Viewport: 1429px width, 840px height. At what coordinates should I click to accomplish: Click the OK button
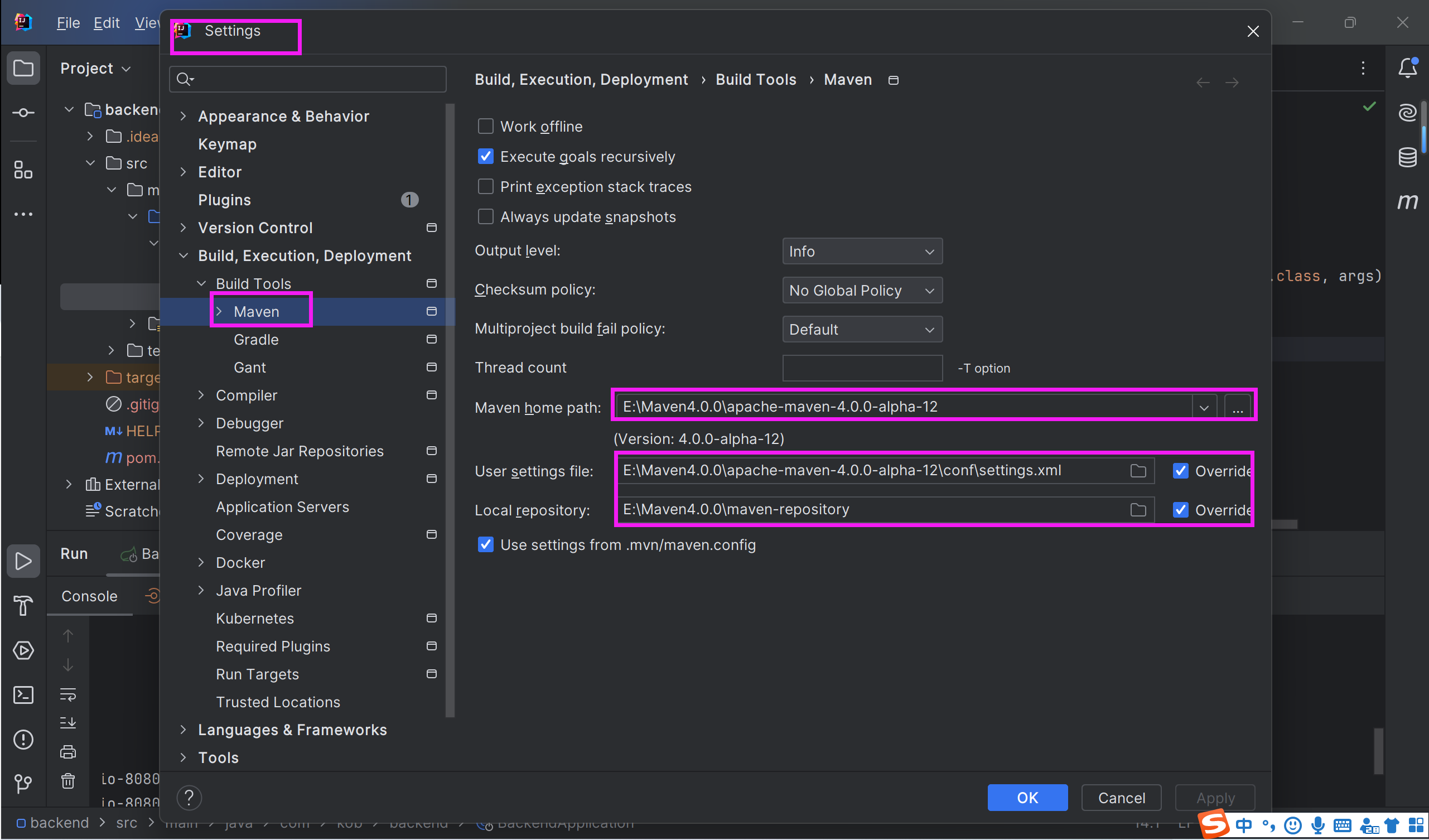(x=1027, y=798)
